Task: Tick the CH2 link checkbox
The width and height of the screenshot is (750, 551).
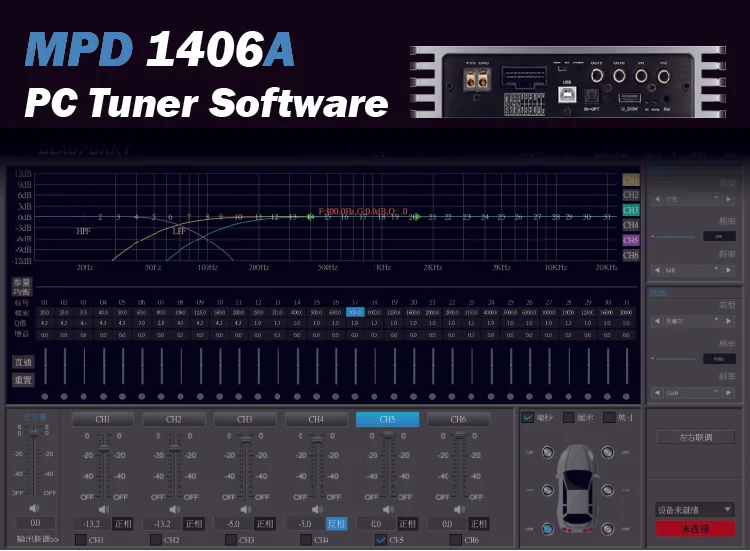Action: (155, 540)
